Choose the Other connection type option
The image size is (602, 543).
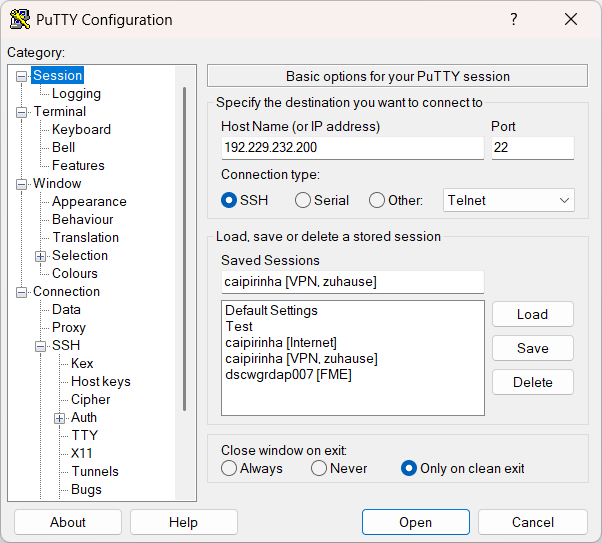coord(377,200)
